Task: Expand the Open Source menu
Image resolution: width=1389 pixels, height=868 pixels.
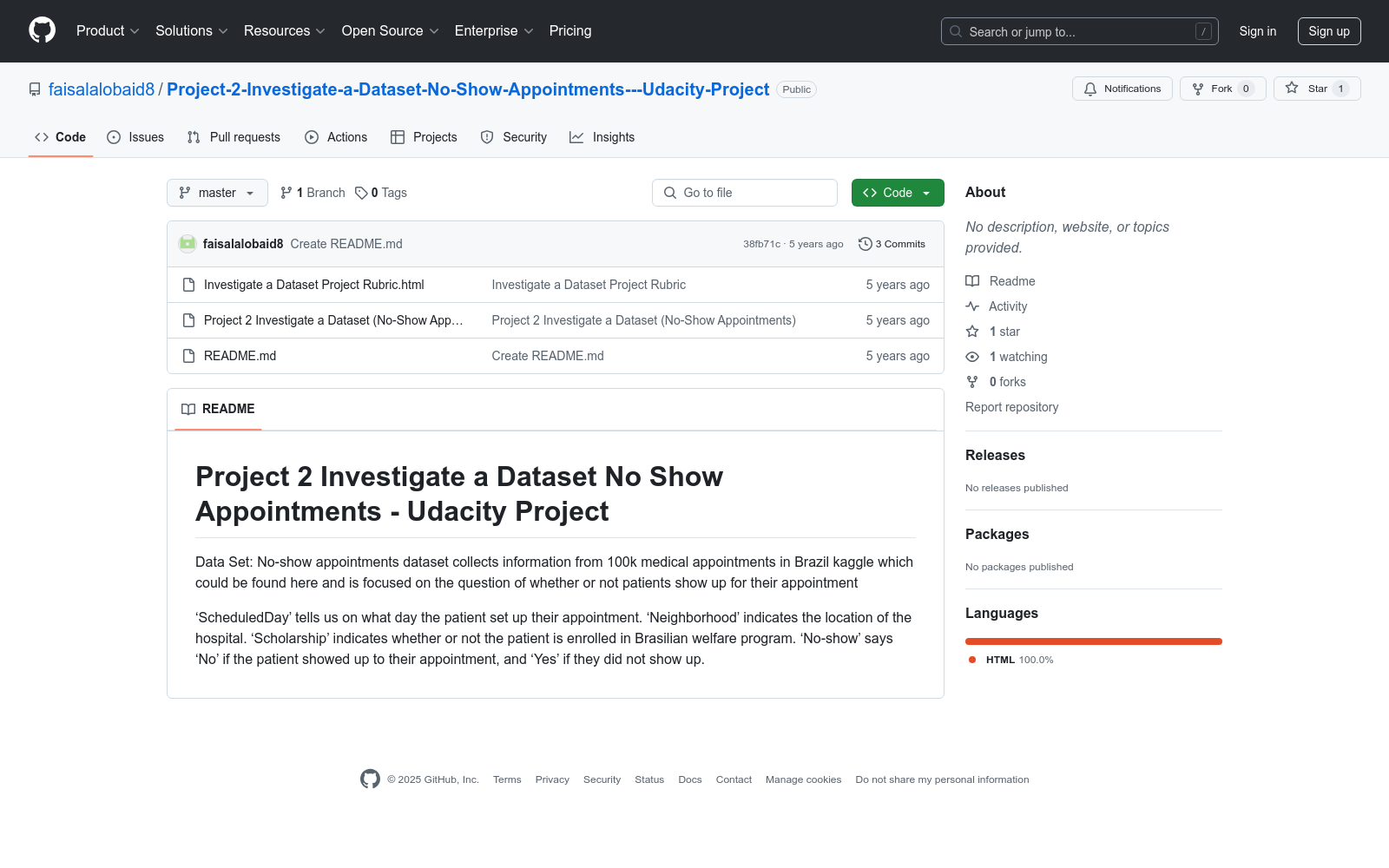Action: [391, 31]
